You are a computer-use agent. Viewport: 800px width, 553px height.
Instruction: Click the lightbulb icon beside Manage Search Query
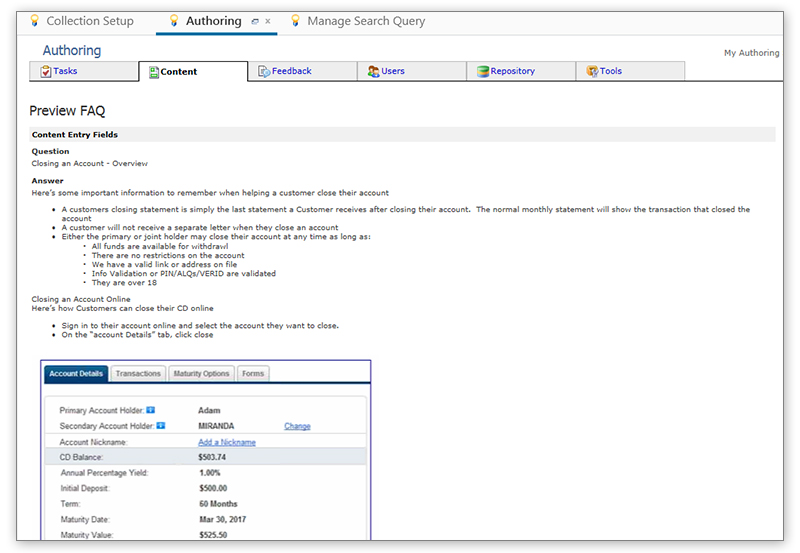(295, 21)
